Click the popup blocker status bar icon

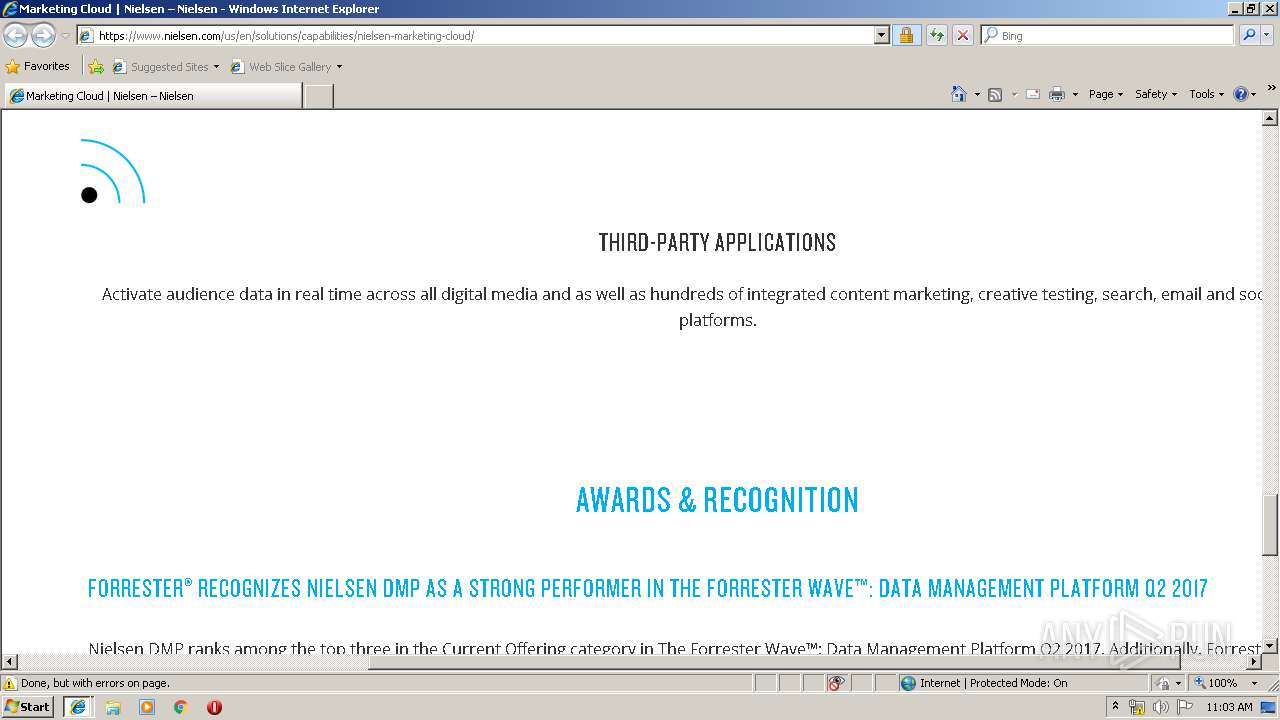click(x=836, y=683)
